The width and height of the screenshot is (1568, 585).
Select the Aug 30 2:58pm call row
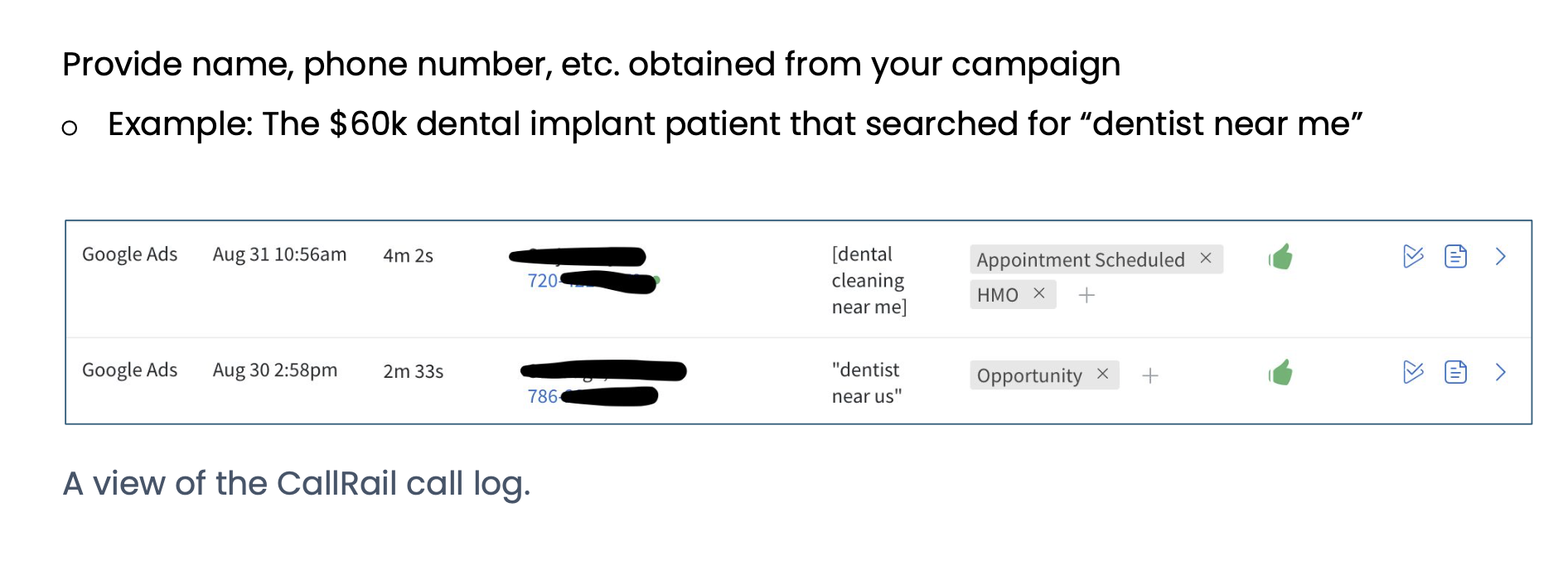tap(274, 370)
